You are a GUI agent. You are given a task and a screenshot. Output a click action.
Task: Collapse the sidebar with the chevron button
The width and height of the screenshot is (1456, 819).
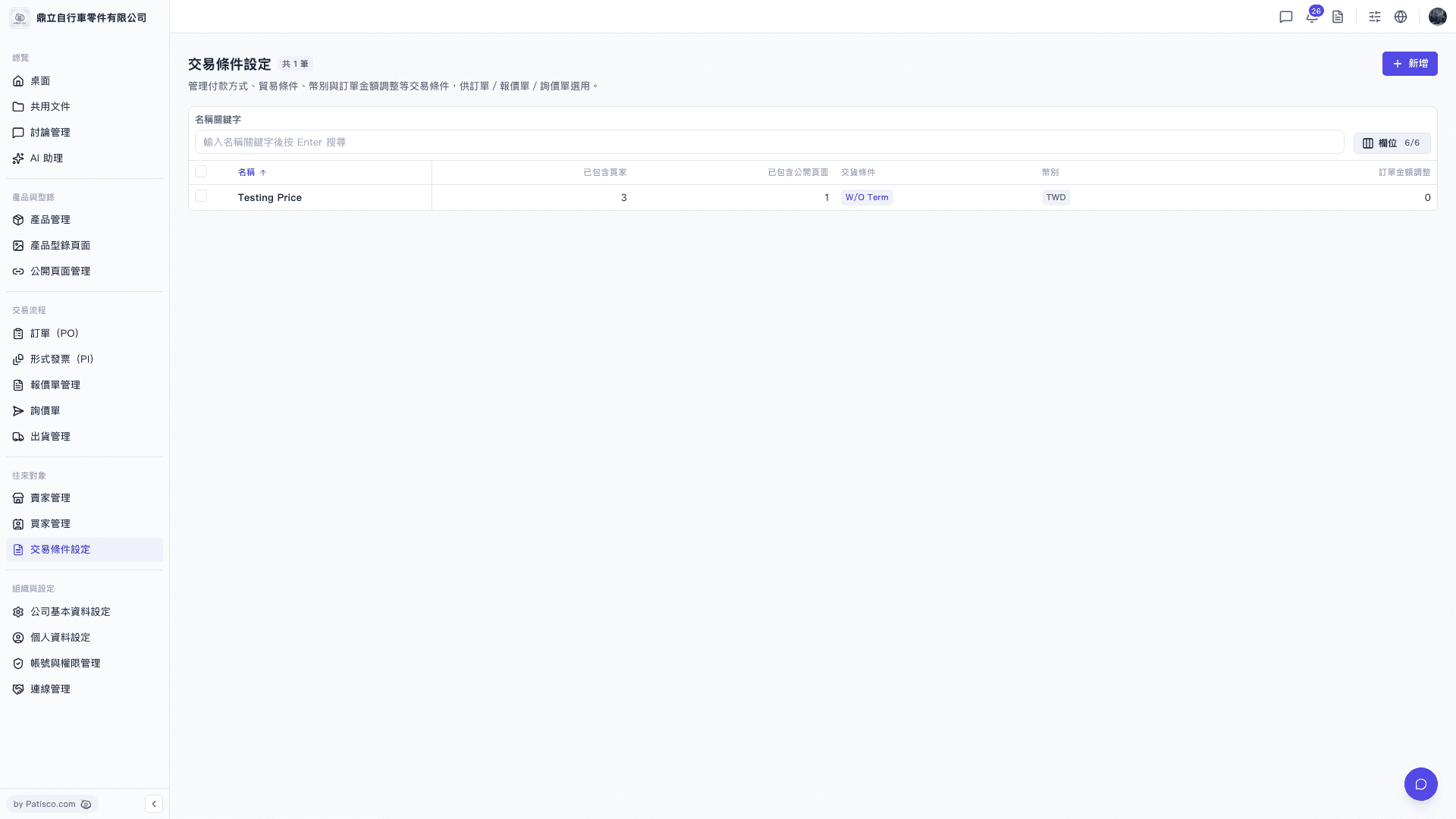154,804
